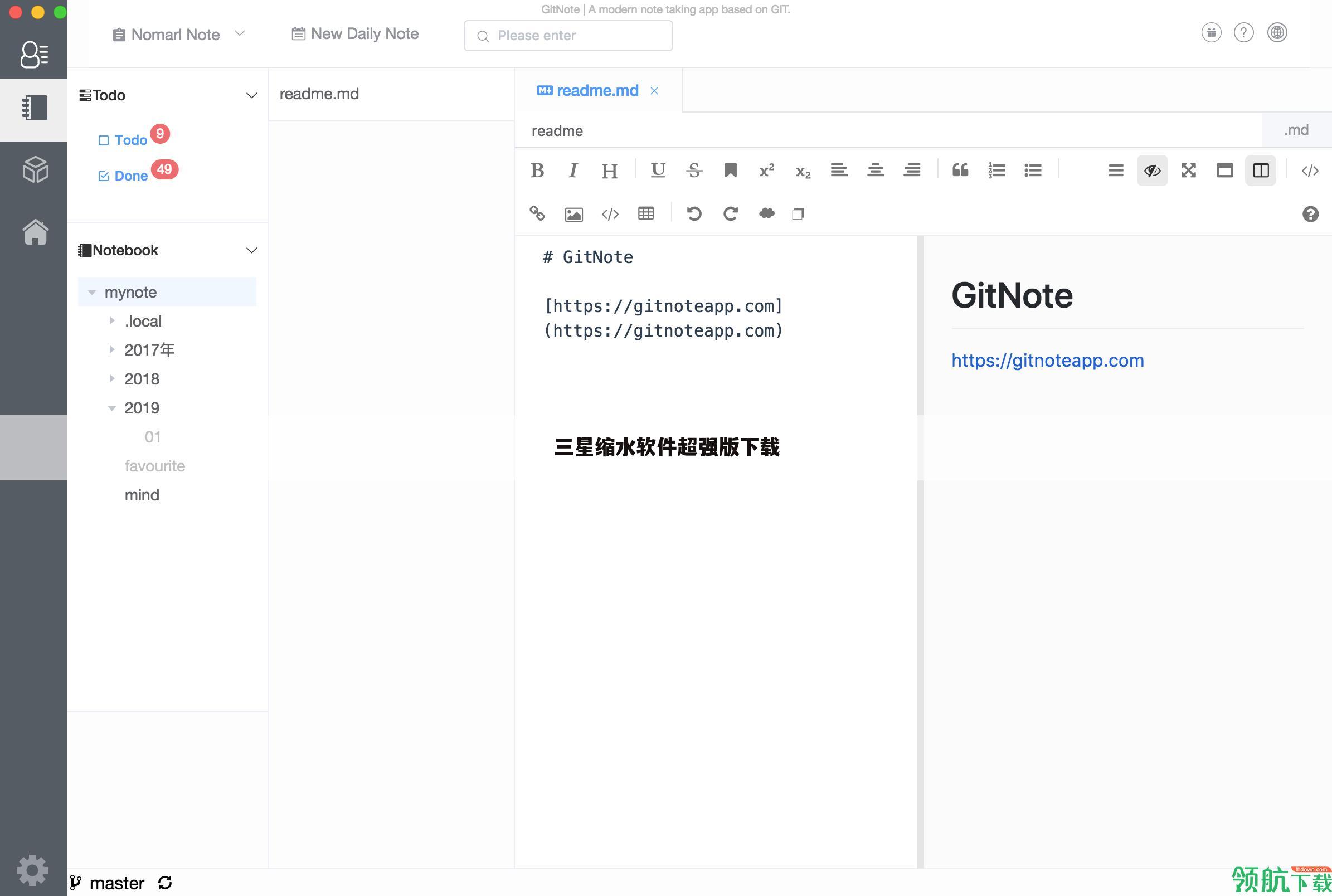This screenshot has width=1332, height=896.
Task: Insert a block quote
Action: pyautogui.click(x=960, y=171)
